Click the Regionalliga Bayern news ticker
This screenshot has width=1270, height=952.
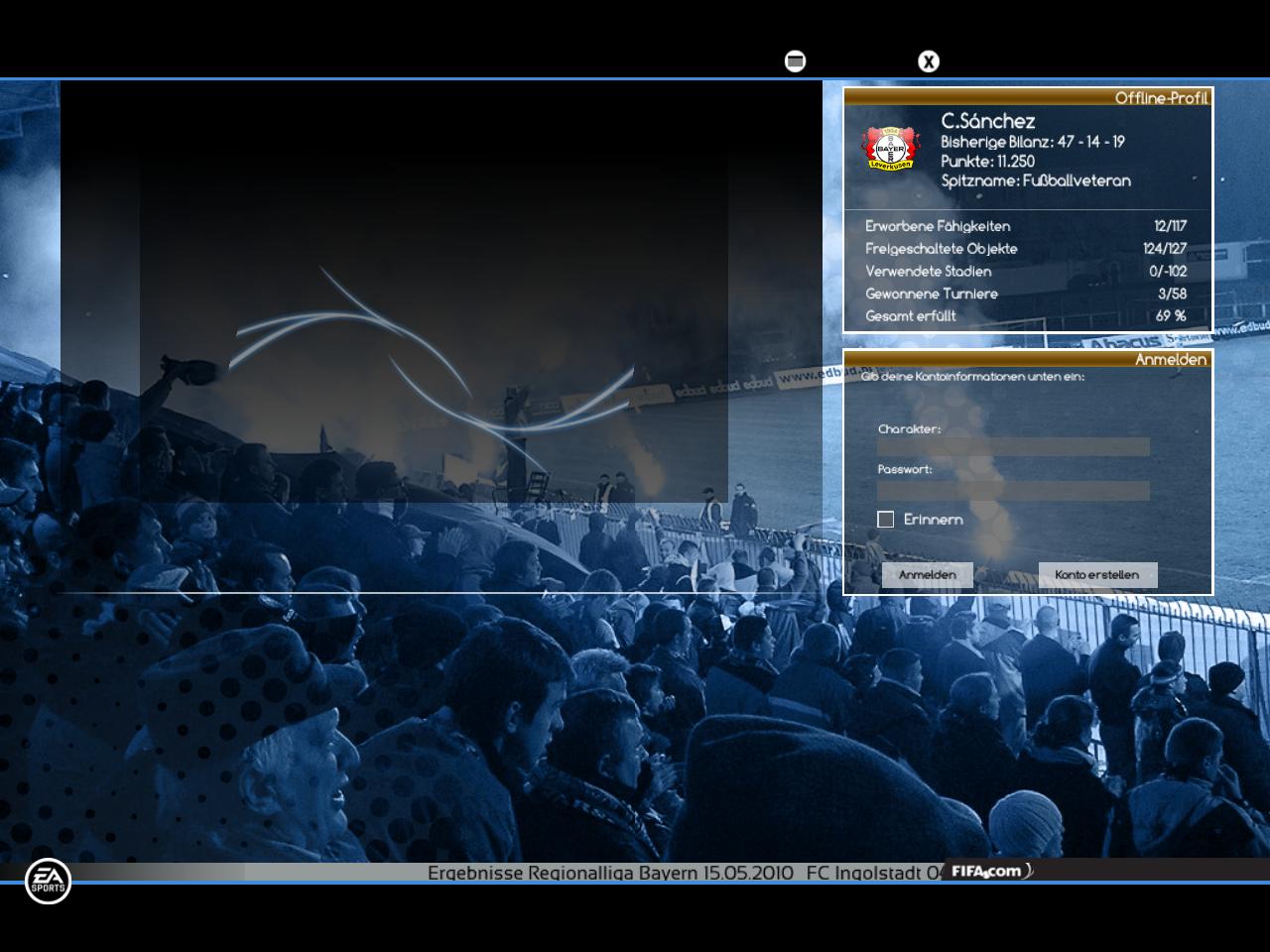[685, 873]
